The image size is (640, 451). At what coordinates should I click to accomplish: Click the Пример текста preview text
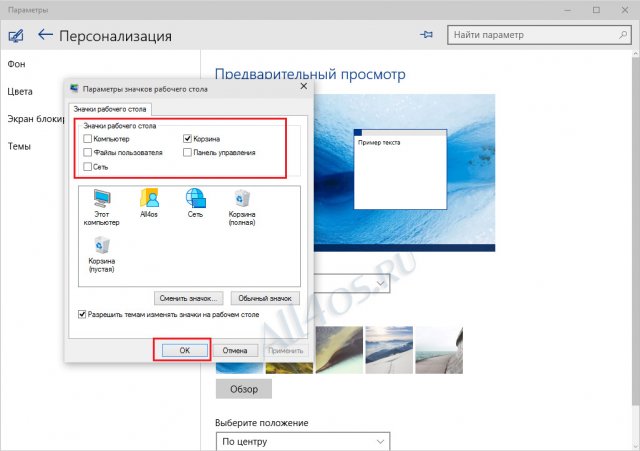pos(379,142)
